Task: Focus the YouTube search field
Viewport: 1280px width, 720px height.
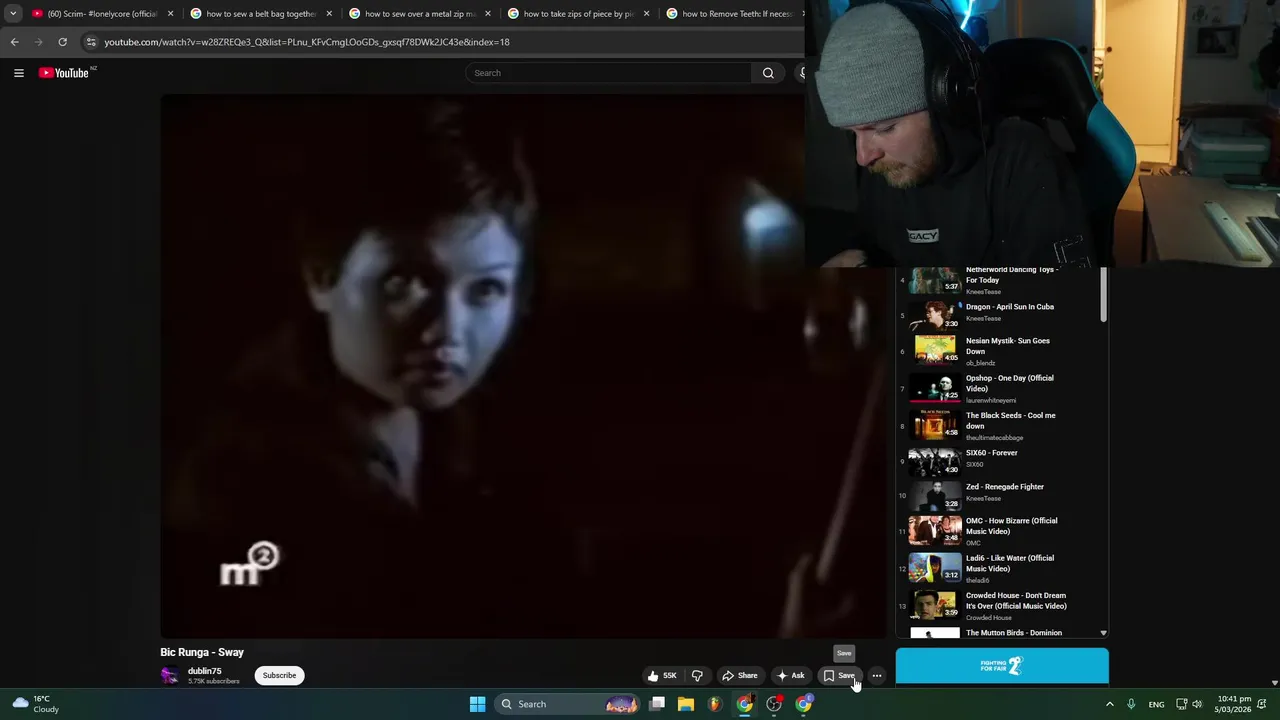Action: tap(609, 73)
